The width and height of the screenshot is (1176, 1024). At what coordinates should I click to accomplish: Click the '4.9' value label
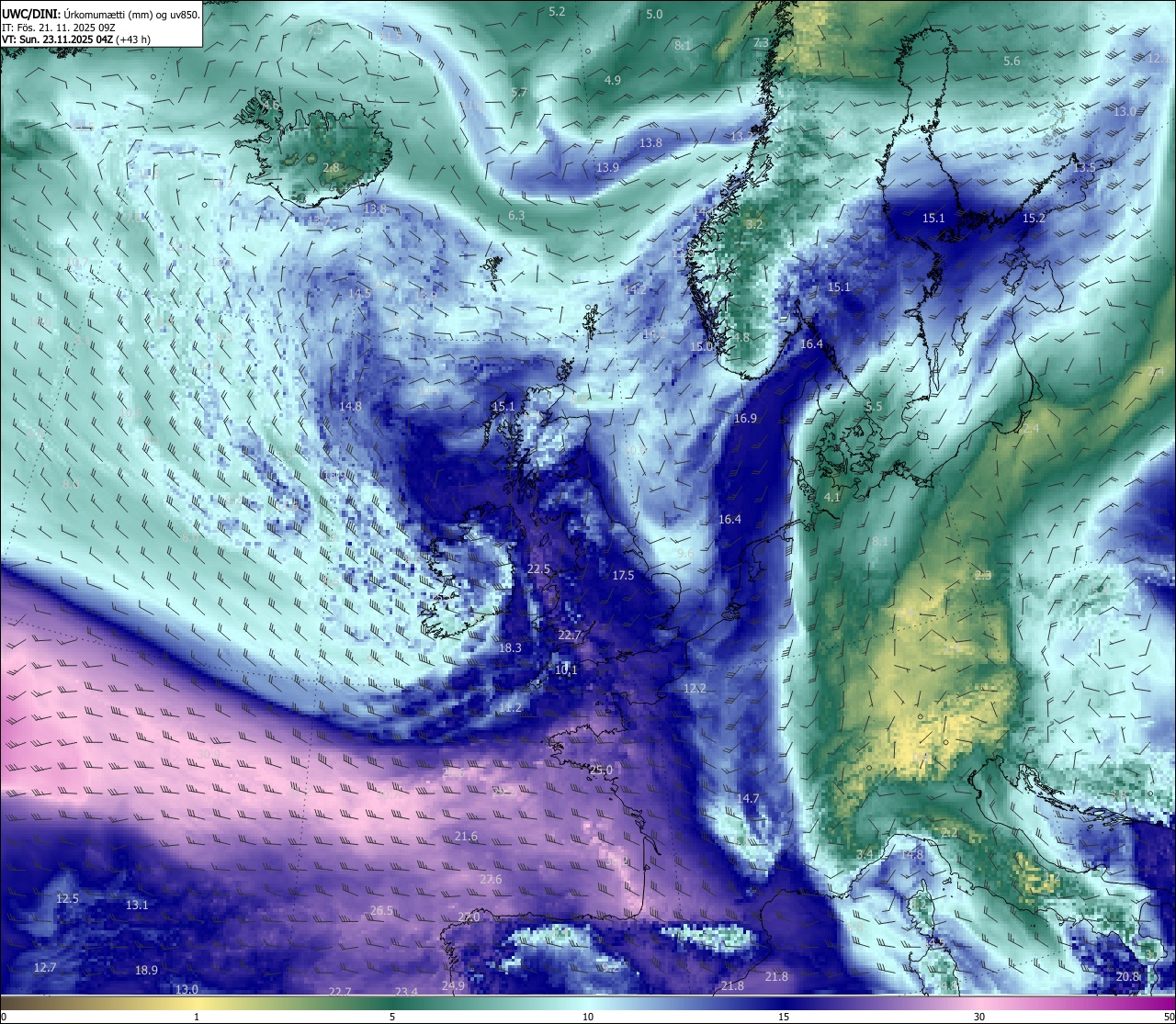click(612, 80)
